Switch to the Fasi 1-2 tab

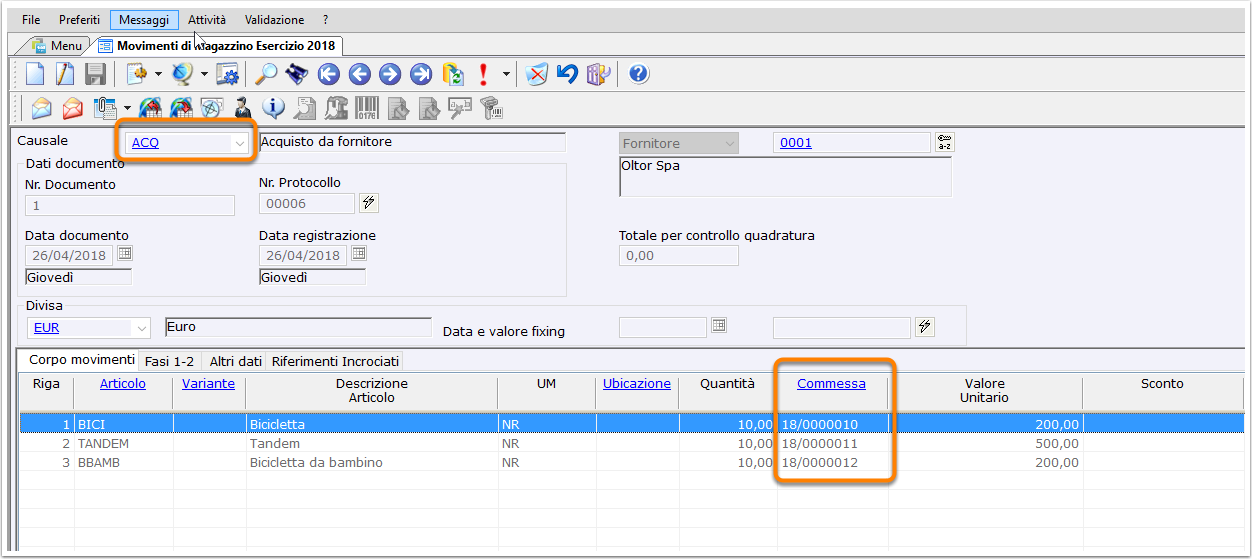click(x=169, y=361)
